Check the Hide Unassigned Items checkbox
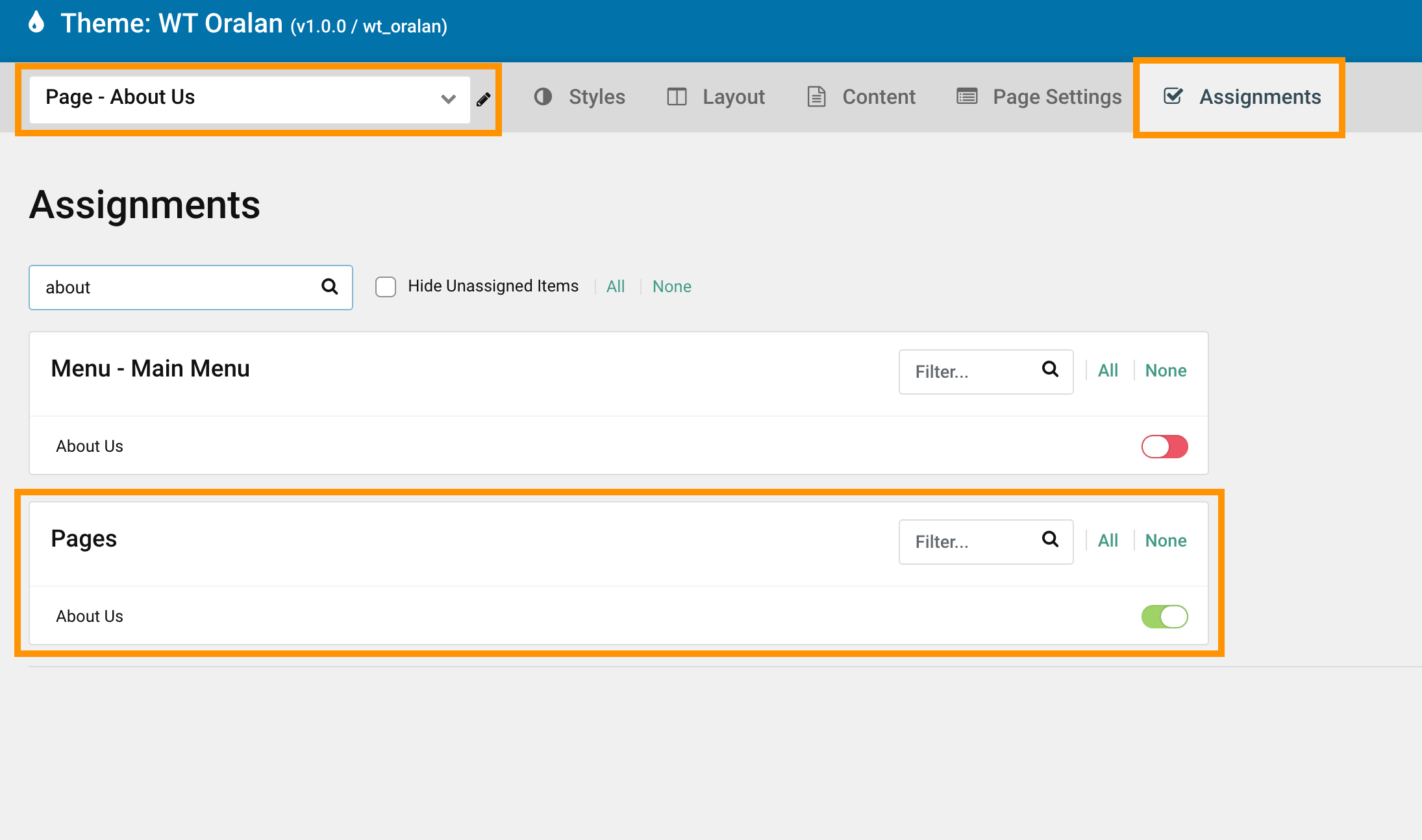 click(386, 287)
